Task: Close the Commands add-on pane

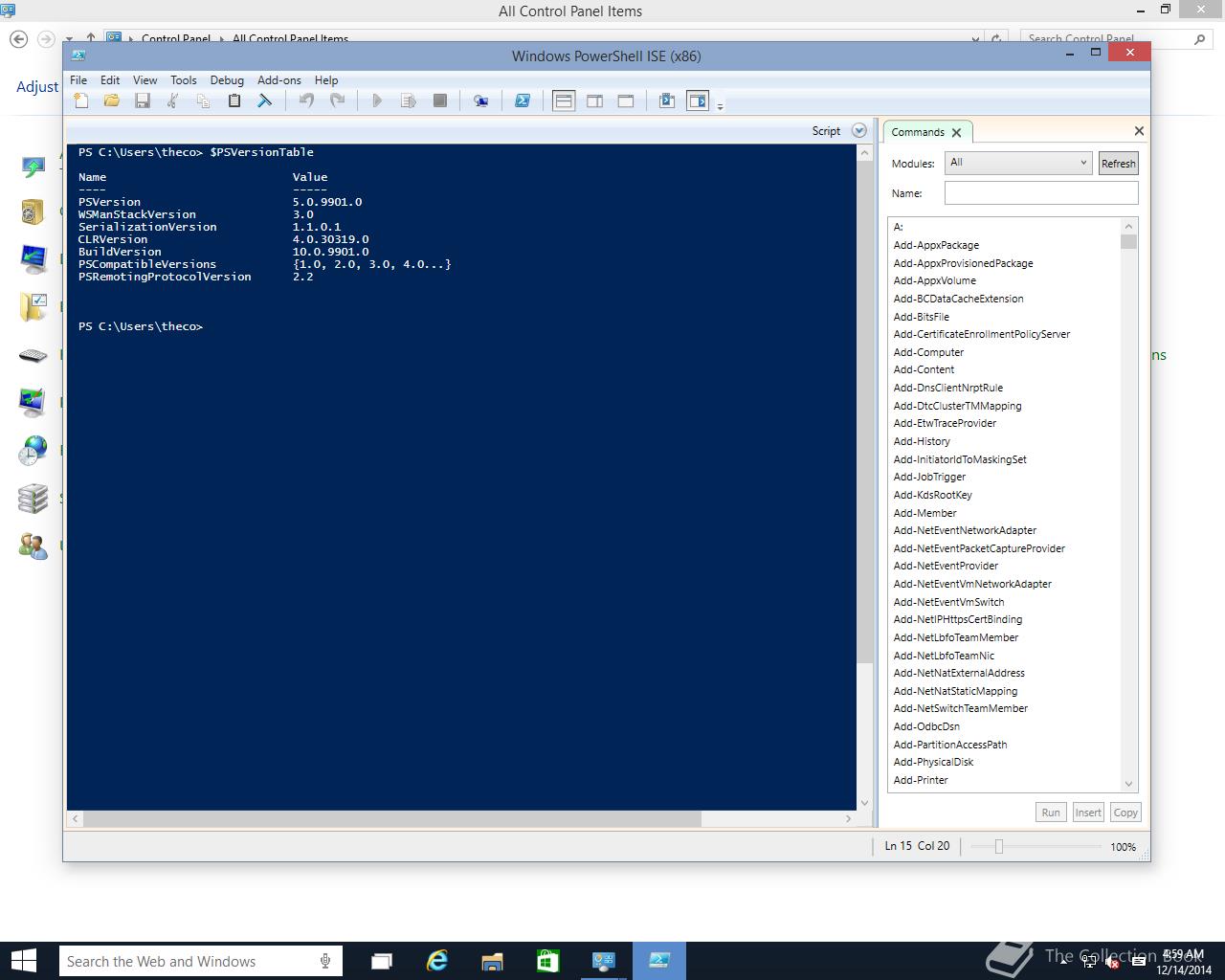Action: (1139, 131)
